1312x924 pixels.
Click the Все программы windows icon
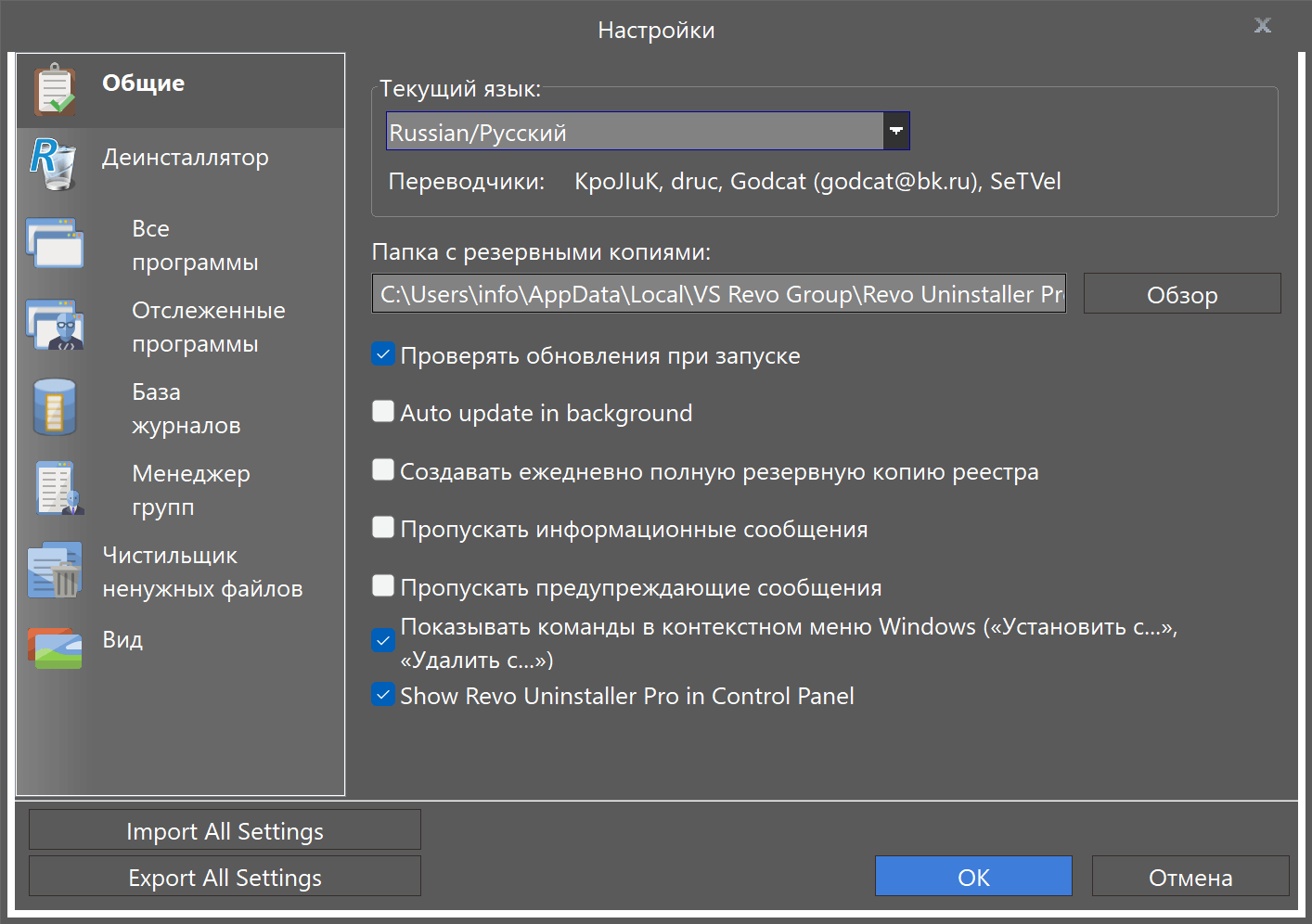pos(55,244)
